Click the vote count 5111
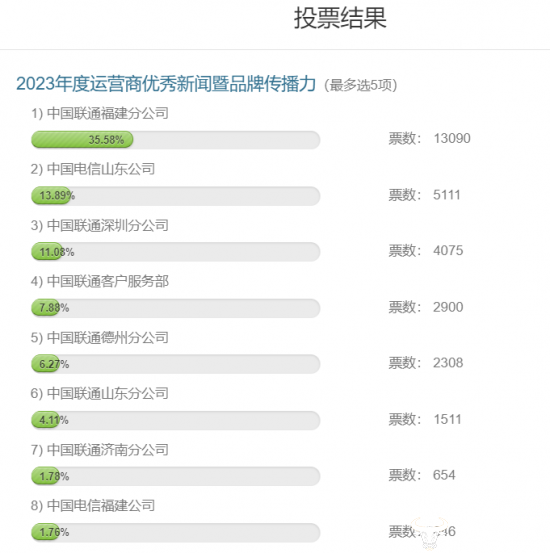This screenshot has height=553, width=550. tap(447, 195)
